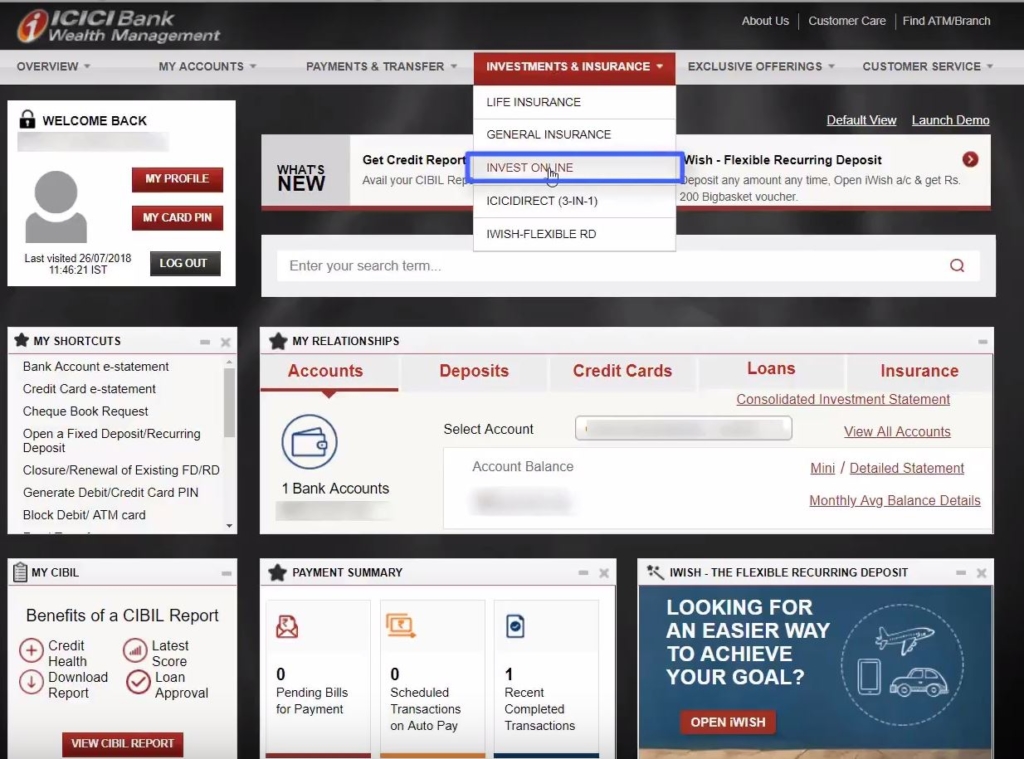Image resolution: width=1024 pixels, height=759 pixels.
Task: Open Bank Account e-statement shortcut
Action: click(96, 366)
